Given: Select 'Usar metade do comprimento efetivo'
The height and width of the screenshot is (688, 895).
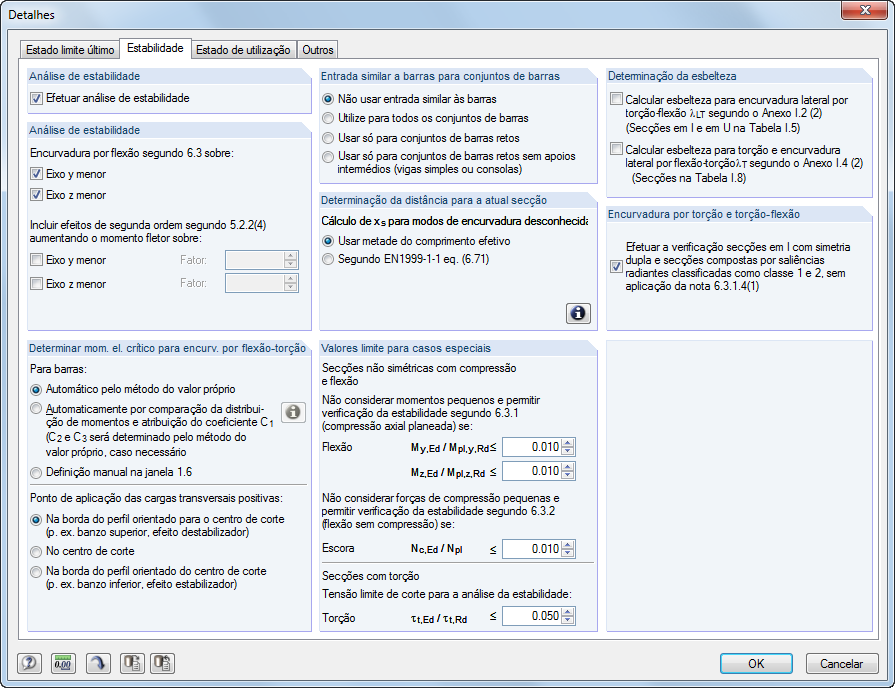Looking at the screenshot, I should (328, 241).
